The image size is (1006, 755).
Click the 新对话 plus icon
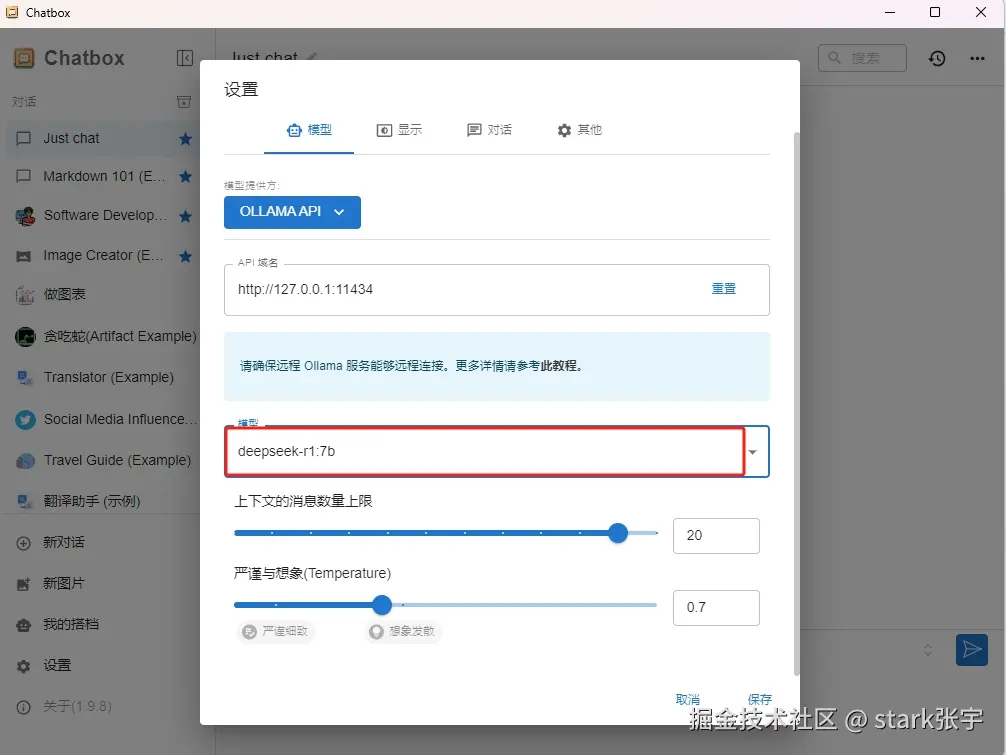pos(23,543)
